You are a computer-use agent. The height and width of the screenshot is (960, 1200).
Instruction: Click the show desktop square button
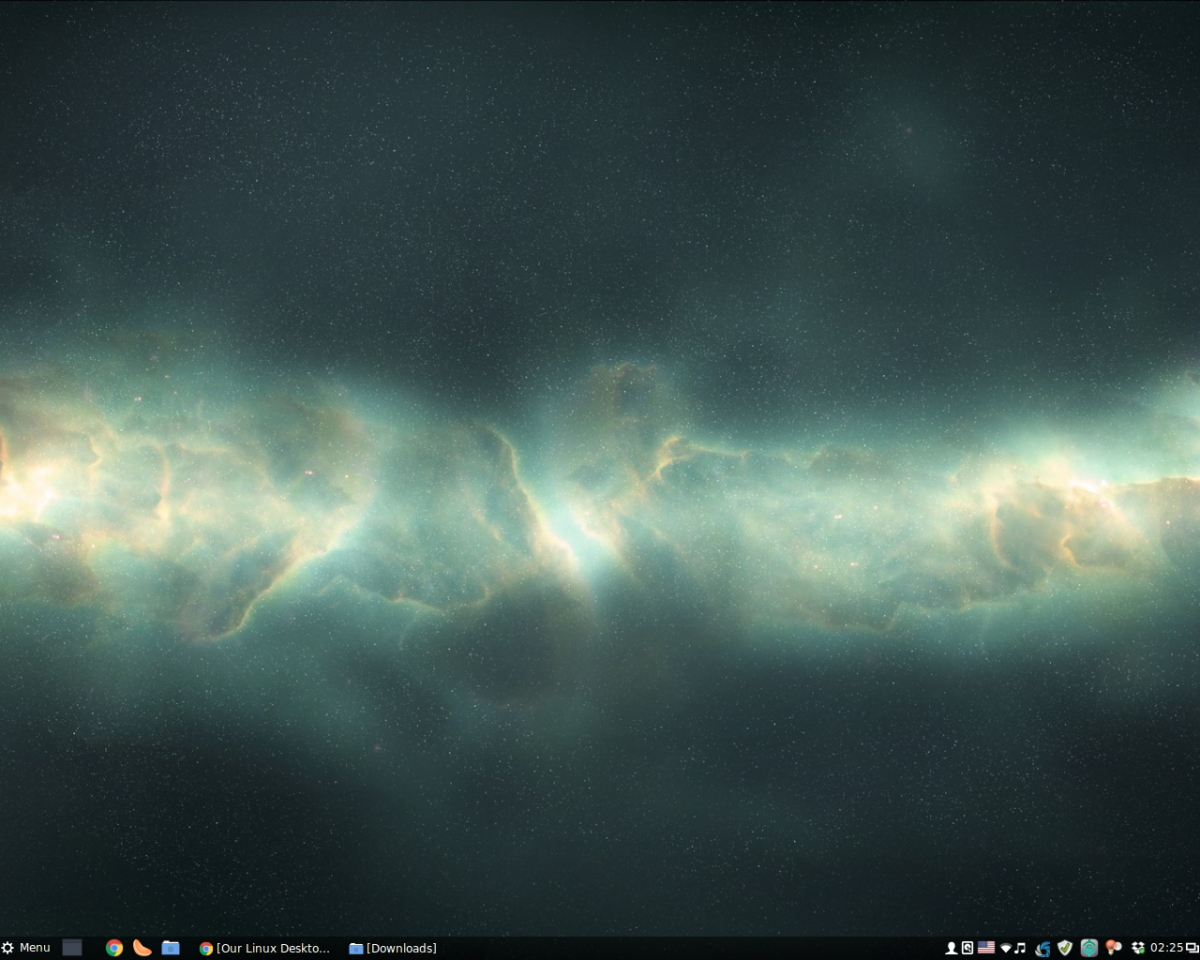72,947
